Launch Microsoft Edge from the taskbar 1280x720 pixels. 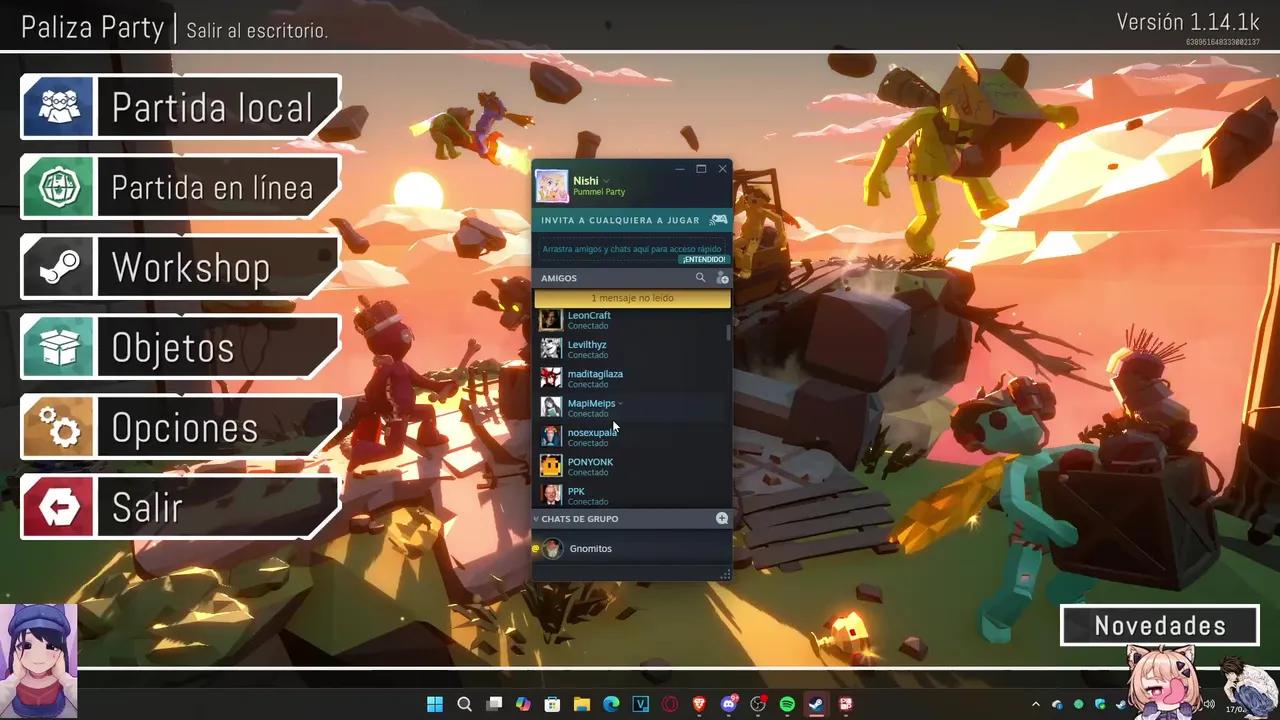pyautogui.click(x=611, y=704)
